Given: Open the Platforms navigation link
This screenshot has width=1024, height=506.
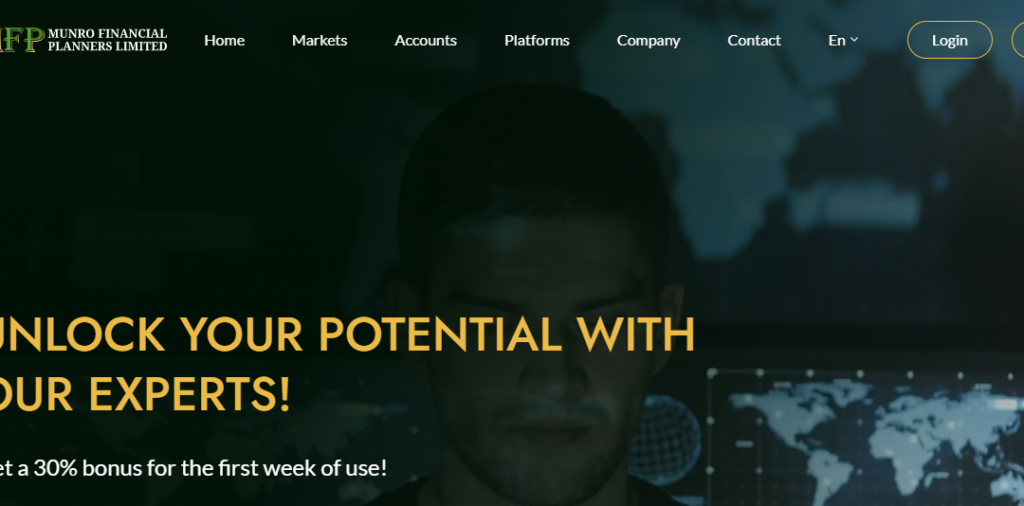Looking at the screenshot, I should (537, 40).
